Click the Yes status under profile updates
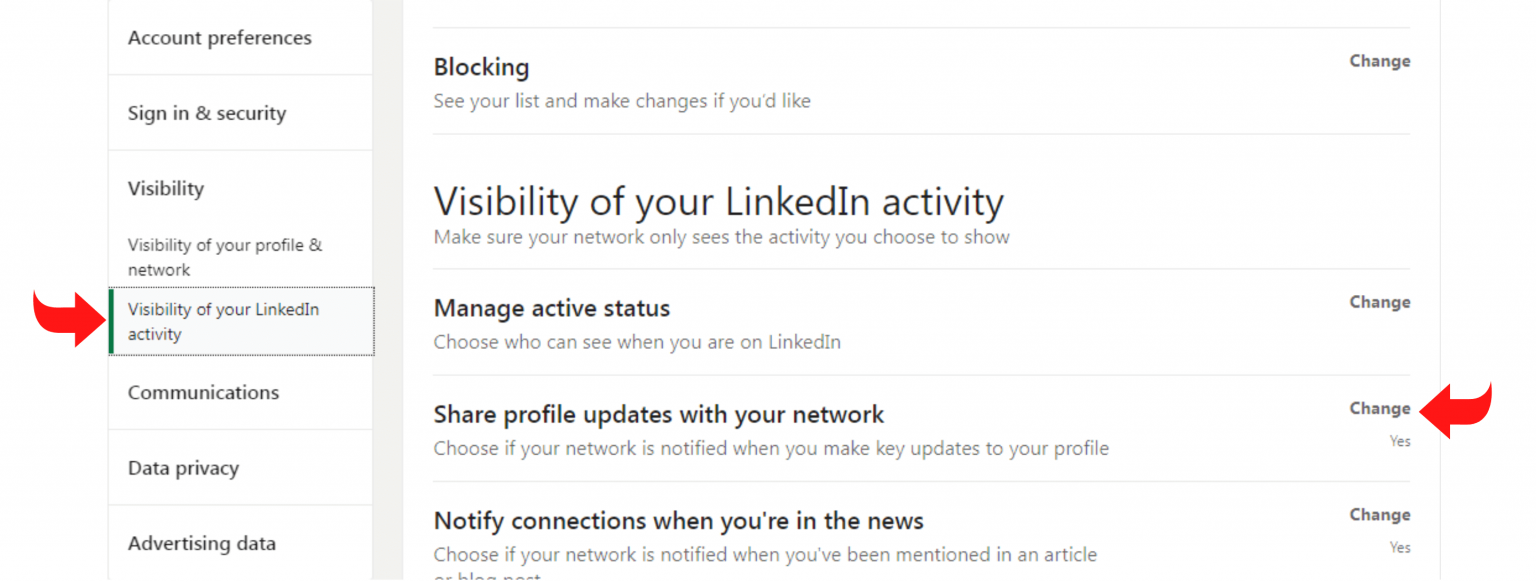The image size is (1536, 582). [x=1399, y=440]
